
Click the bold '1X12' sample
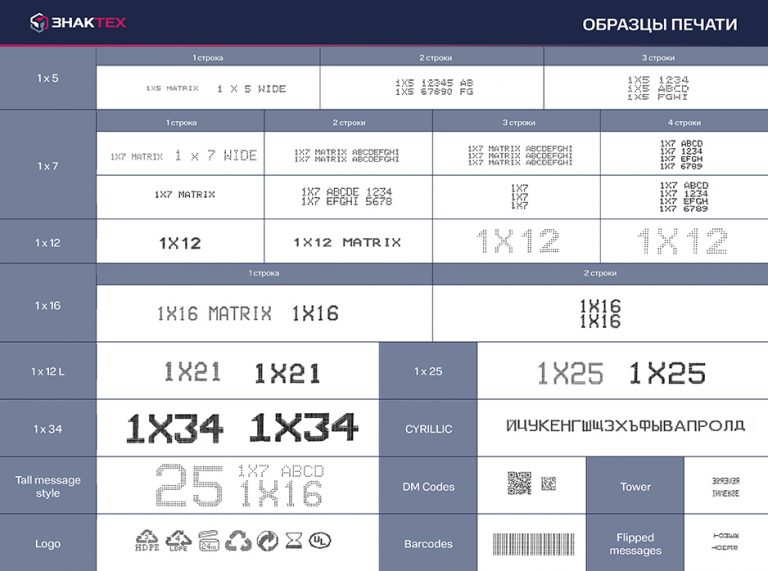180,243
